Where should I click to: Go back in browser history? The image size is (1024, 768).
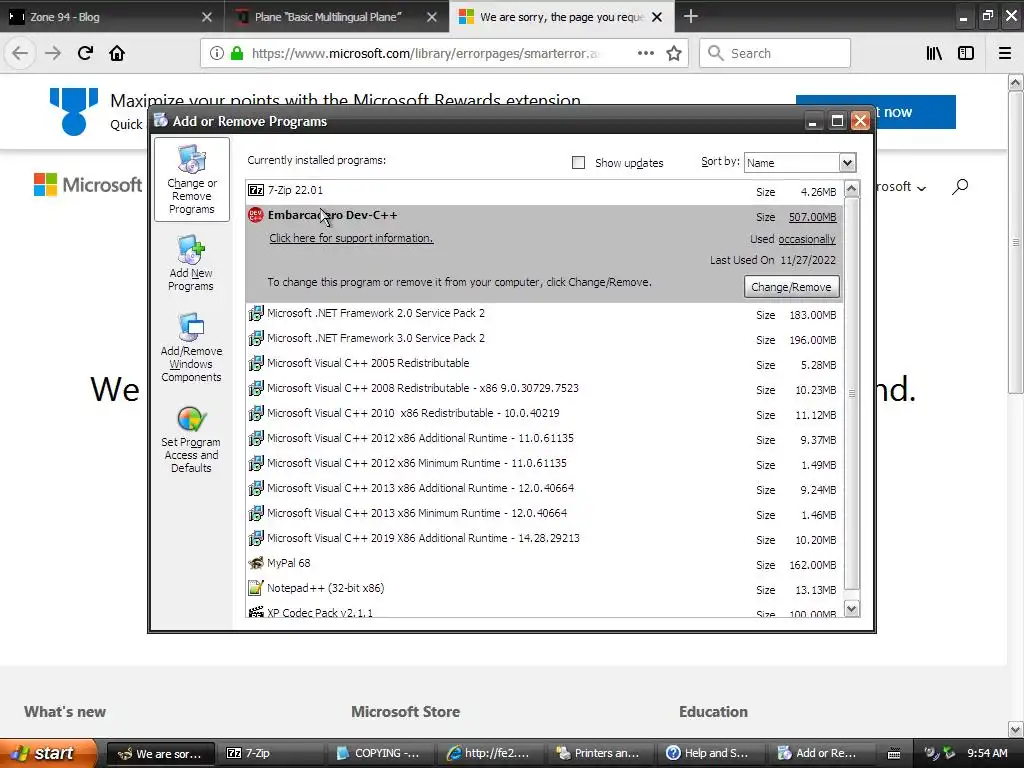20,53
